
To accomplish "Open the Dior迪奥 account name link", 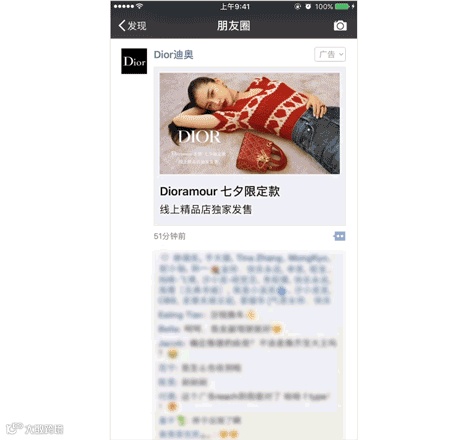I will coord(173,55).
